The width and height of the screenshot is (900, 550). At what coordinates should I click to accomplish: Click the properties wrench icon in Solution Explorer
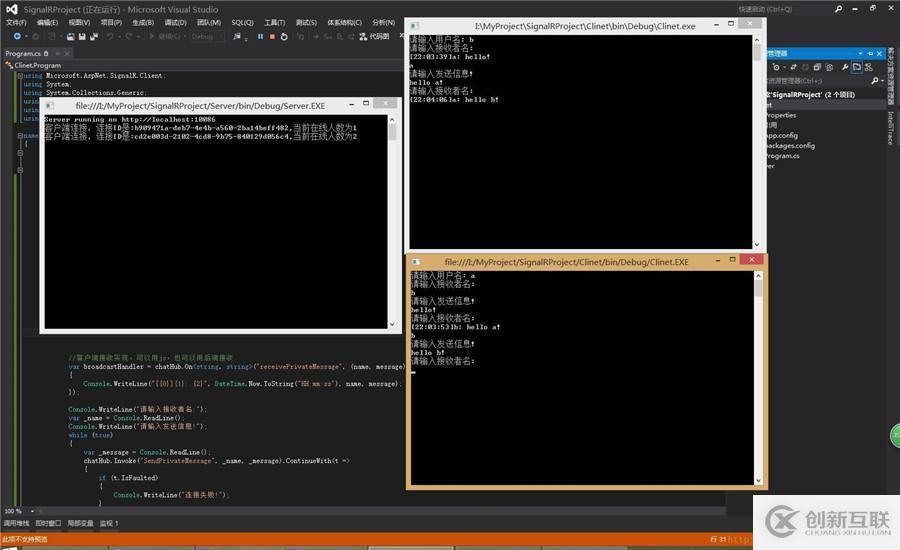[845, 67]
